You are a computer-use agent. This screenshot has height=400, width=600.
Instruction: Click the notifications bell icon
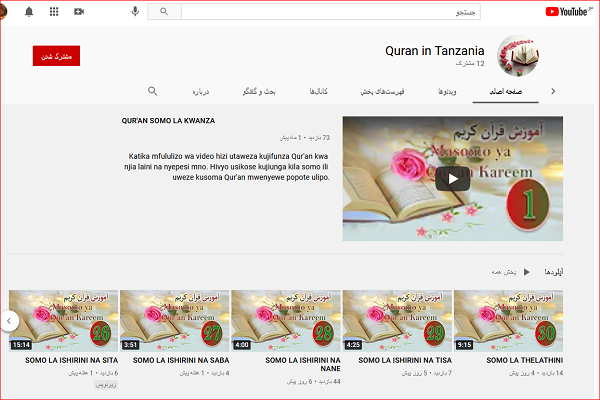pyautogui.click(x=29, y=11)
